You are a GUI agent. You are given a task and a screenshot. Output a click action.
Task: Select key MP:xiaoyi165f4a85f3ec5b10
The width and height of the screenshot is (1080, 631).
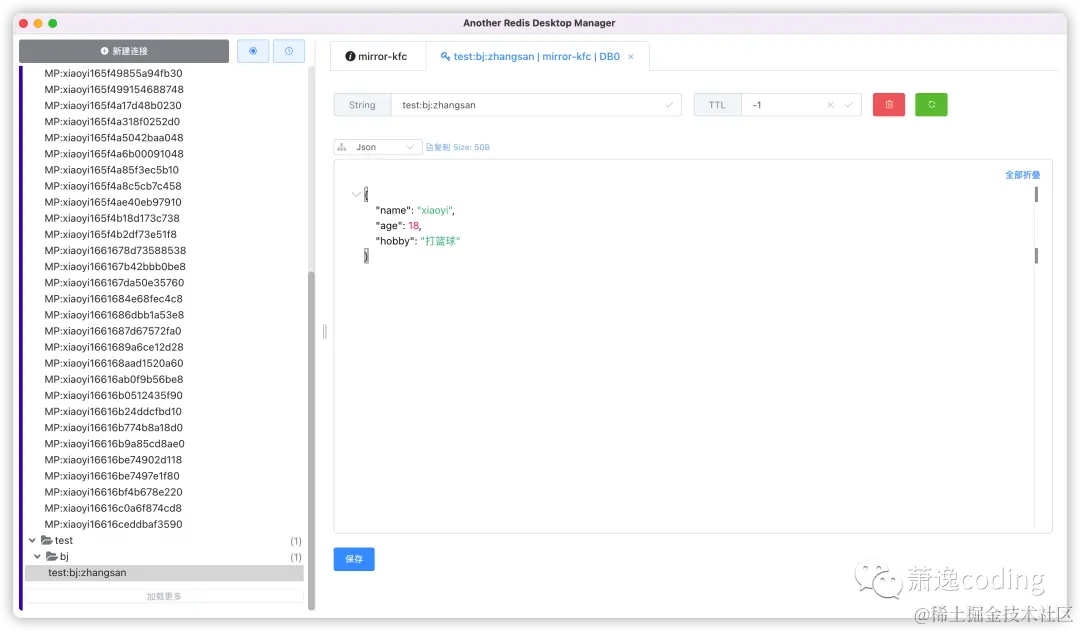pyautogui.click(x=112, y=170)
